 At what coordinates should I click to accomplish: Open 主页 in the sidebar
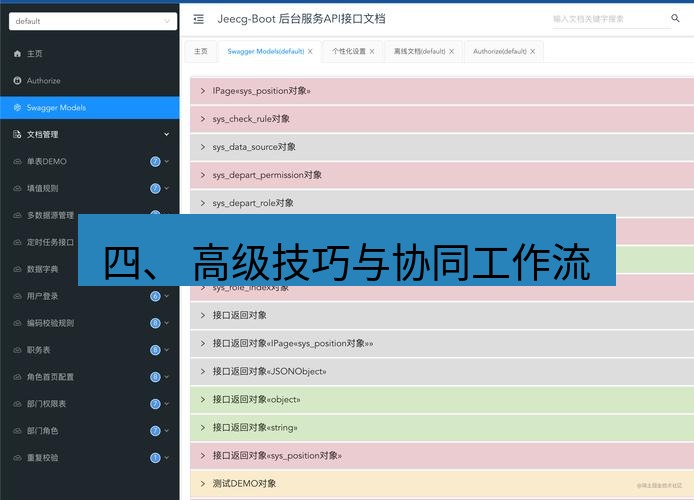click(90, 54)
